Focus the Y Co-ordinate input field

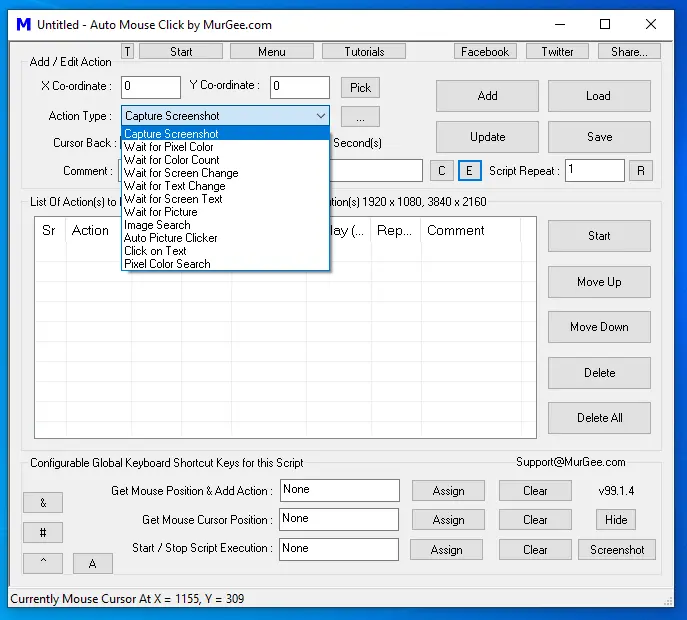click(300, 87)
